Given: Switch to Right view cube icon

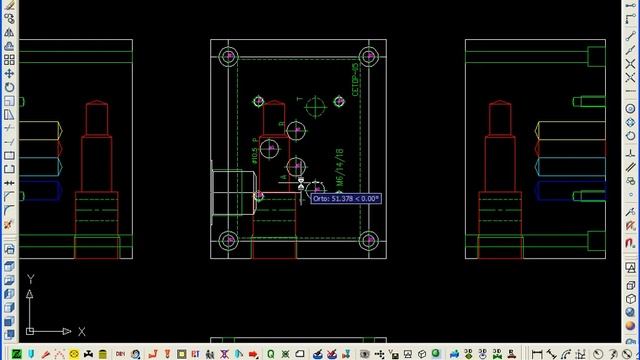Looking at the screenshot, I should [x=9, y=307].
